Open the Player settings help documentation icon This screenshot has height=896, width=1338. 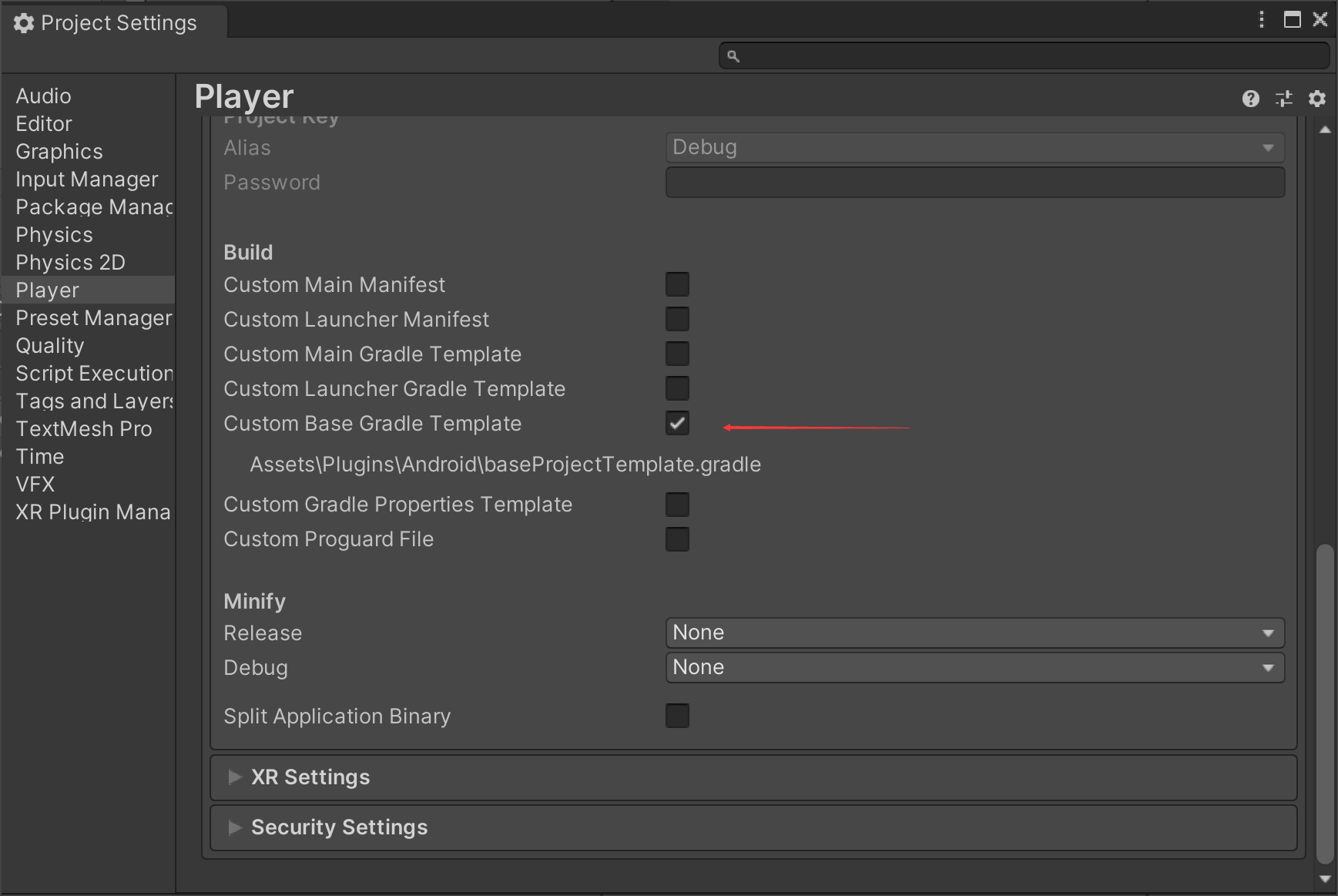(x=1251, y=99)
